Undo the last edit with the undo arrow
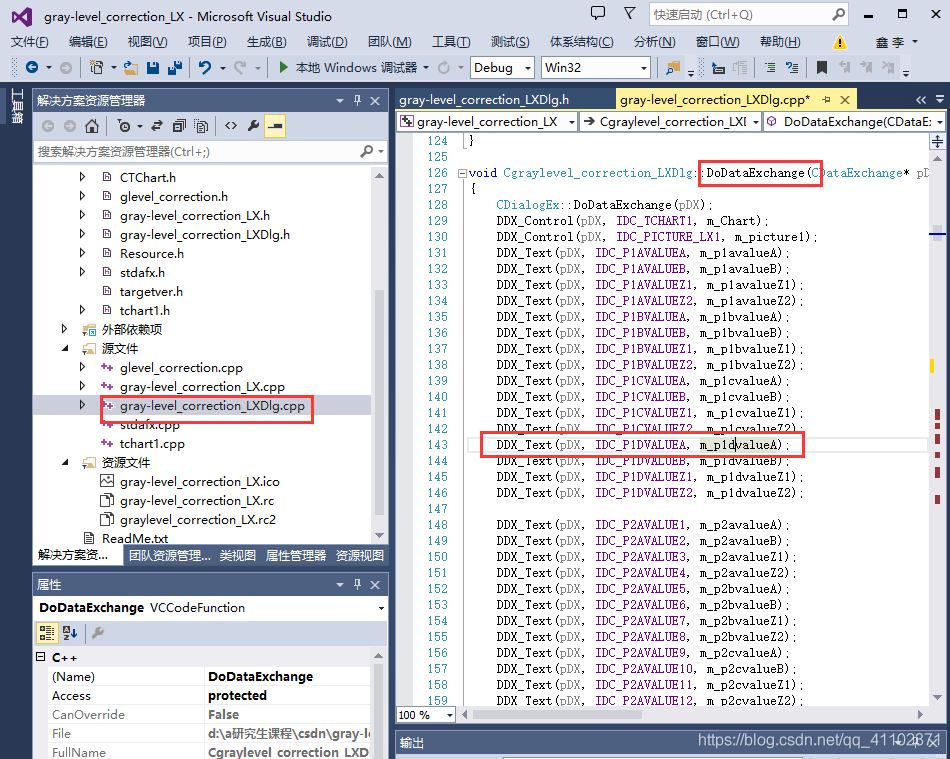 205,68
